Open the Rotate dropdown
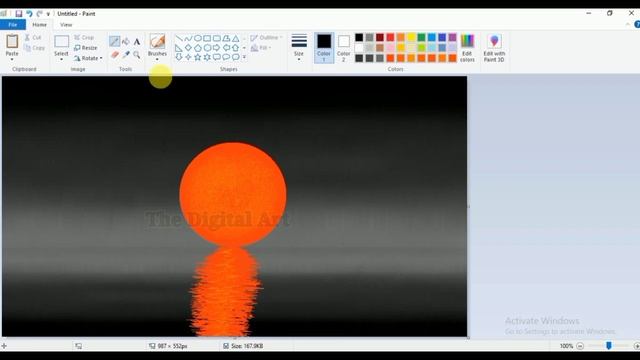 [88, 58]
